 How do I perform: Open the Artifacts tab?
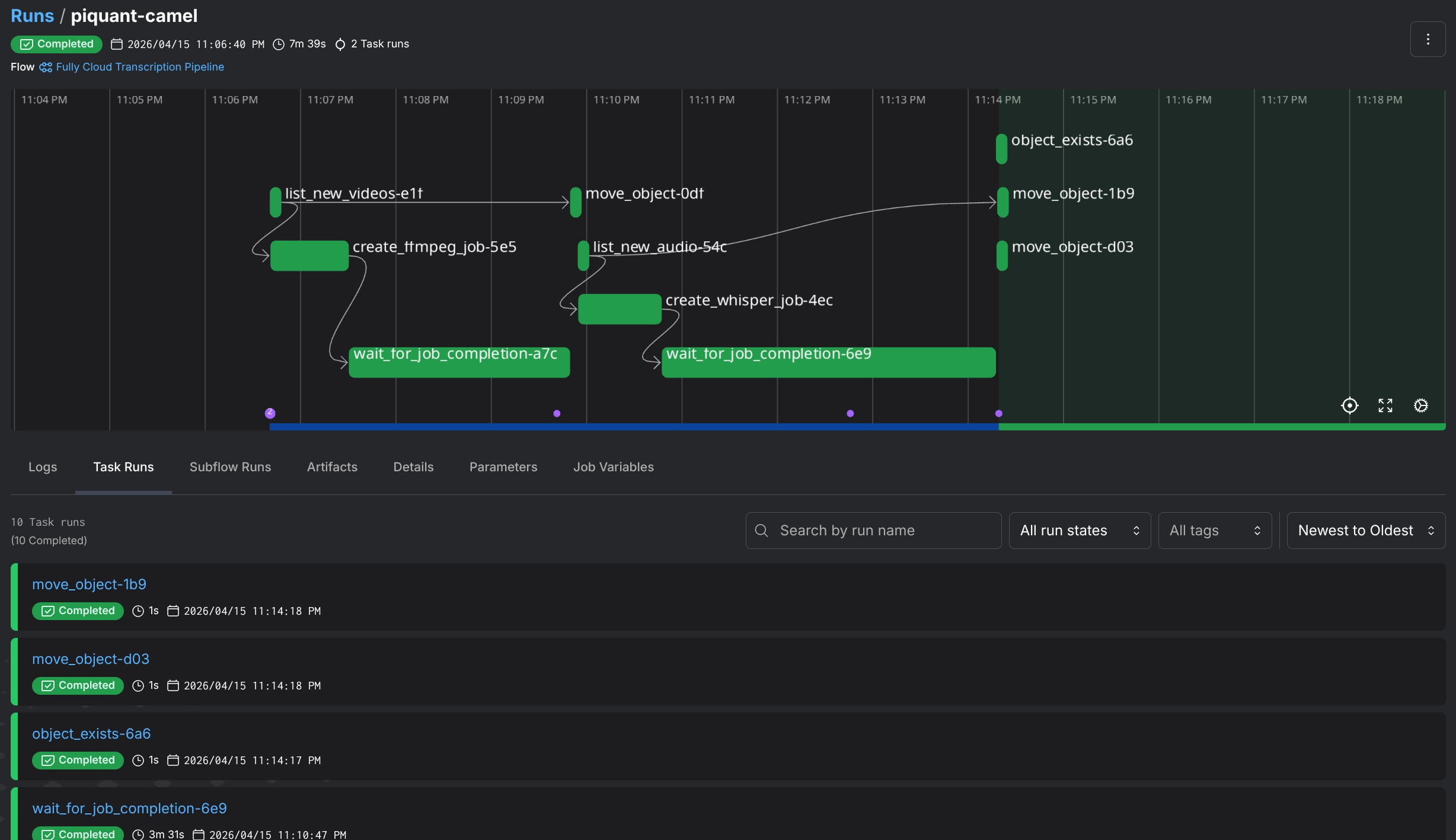point(332,467)
